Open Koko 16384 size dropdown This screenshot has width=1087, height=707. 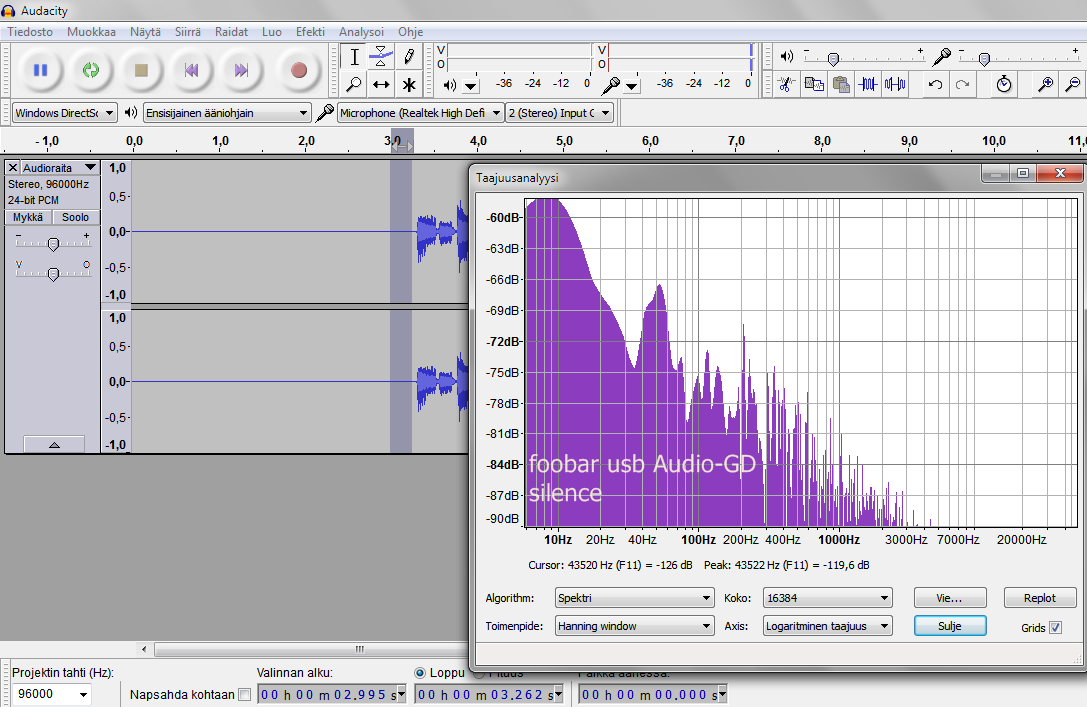[828, 597]
